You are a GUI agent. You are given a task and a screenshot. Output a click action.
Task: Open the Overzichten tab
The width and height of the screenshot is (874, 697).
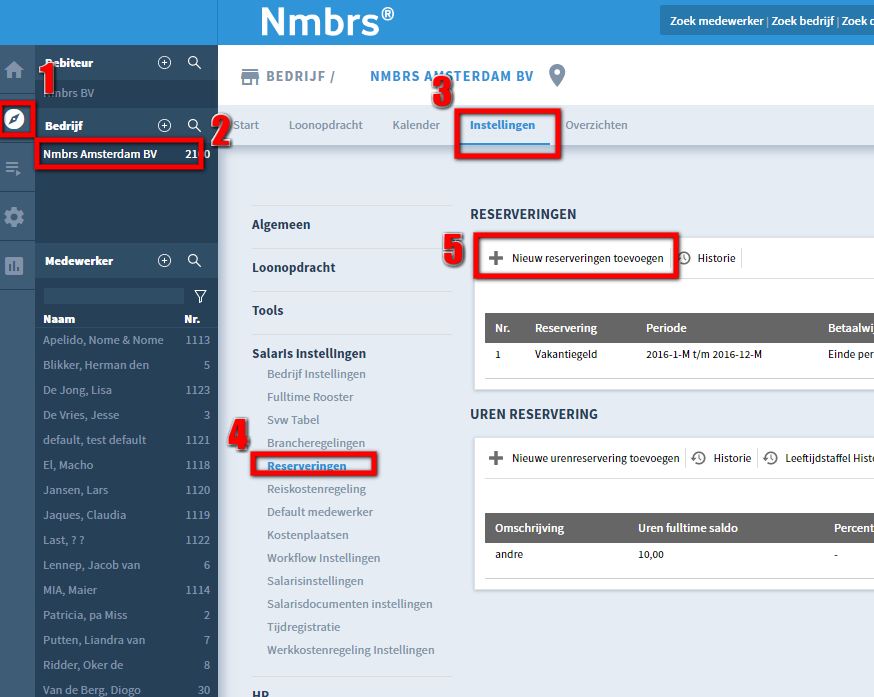click(596, 125)
